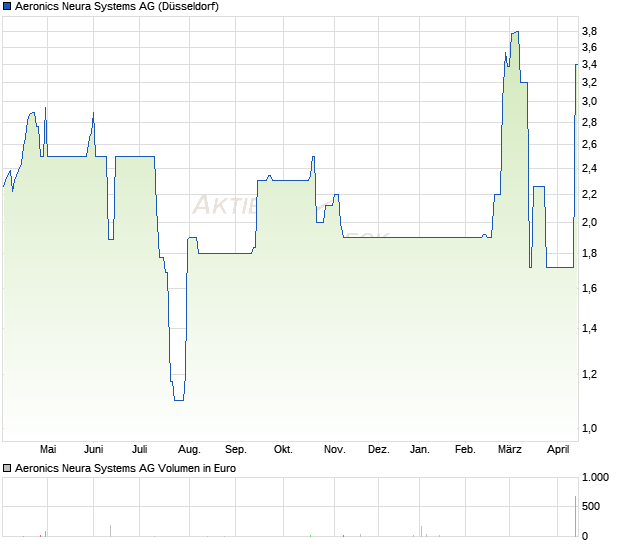
Task: Click the 1,2 price axis label
Action: pyautogui.click(x=589, y=374)
